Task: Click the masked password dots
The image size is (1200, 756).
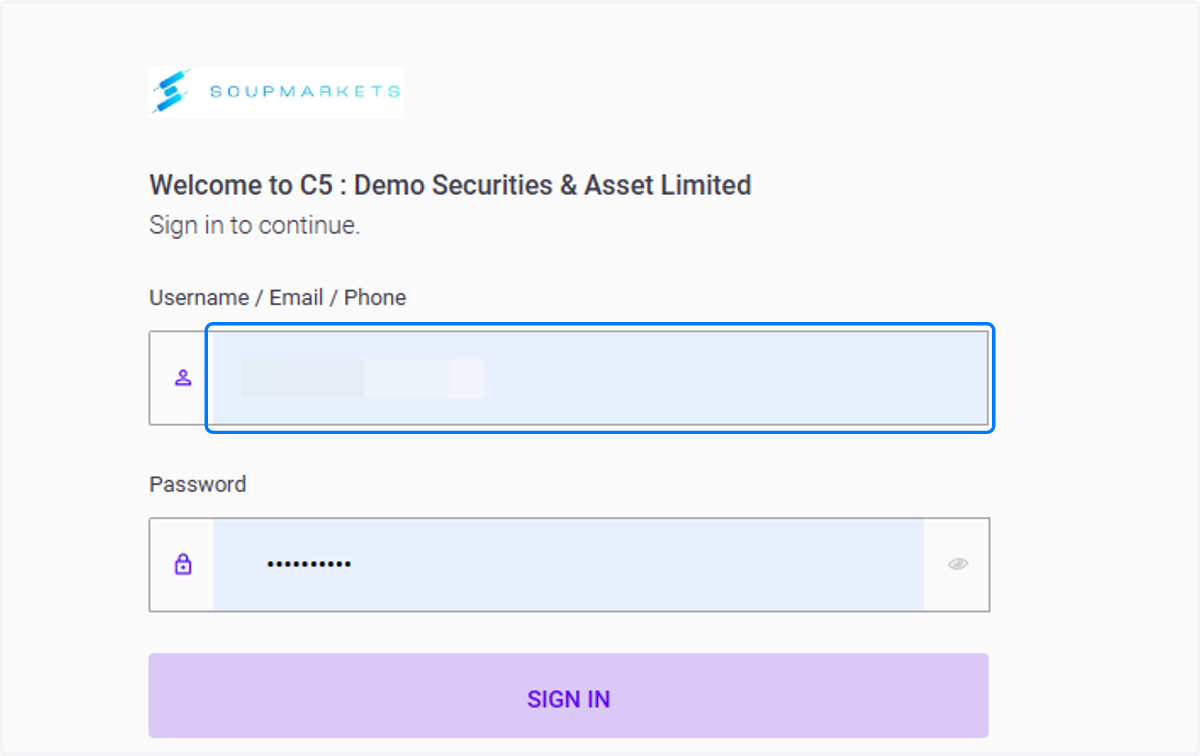Action: click(x=309, y=565)
